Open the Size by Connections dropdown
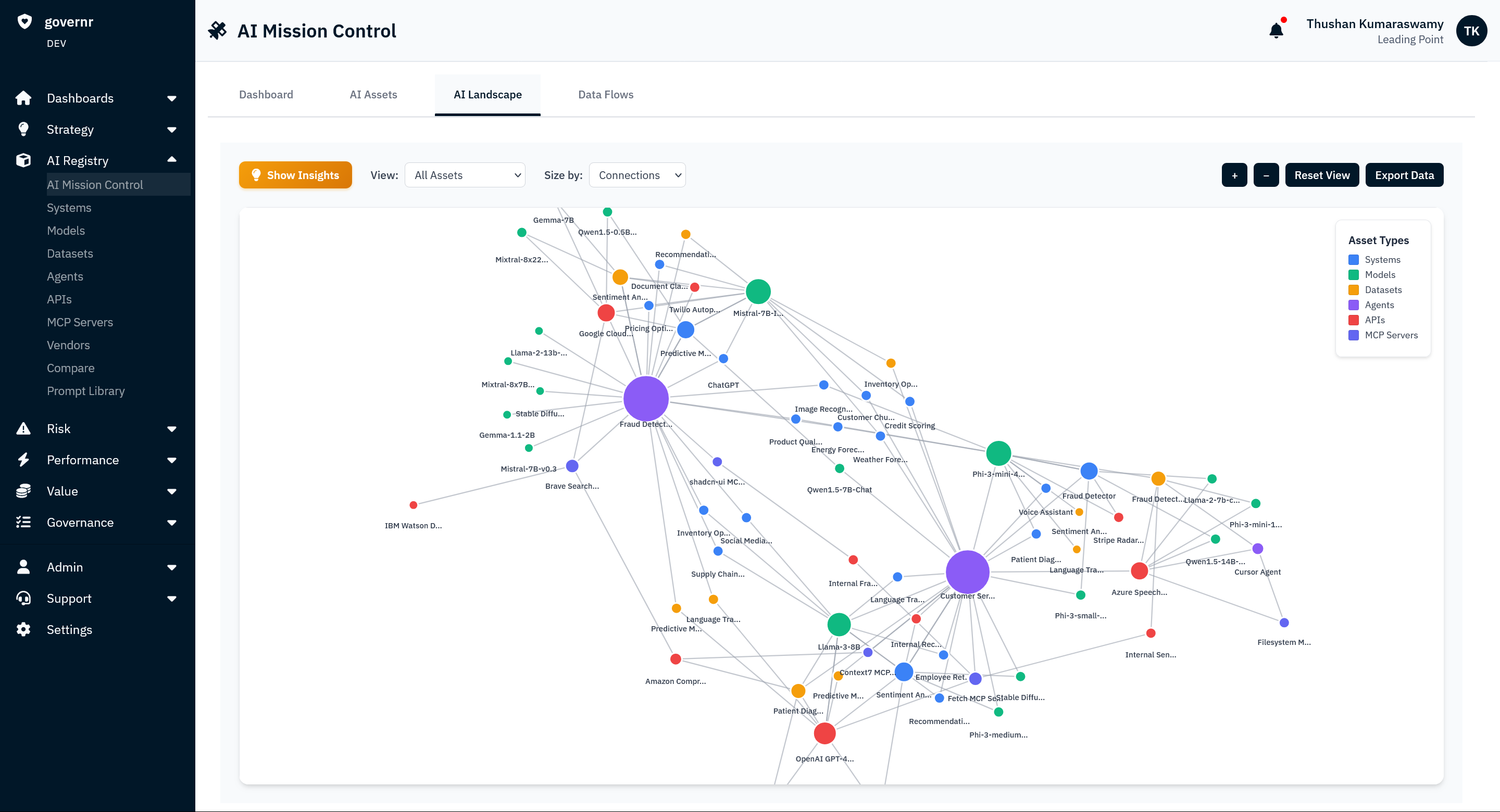 tap(637, 175)
